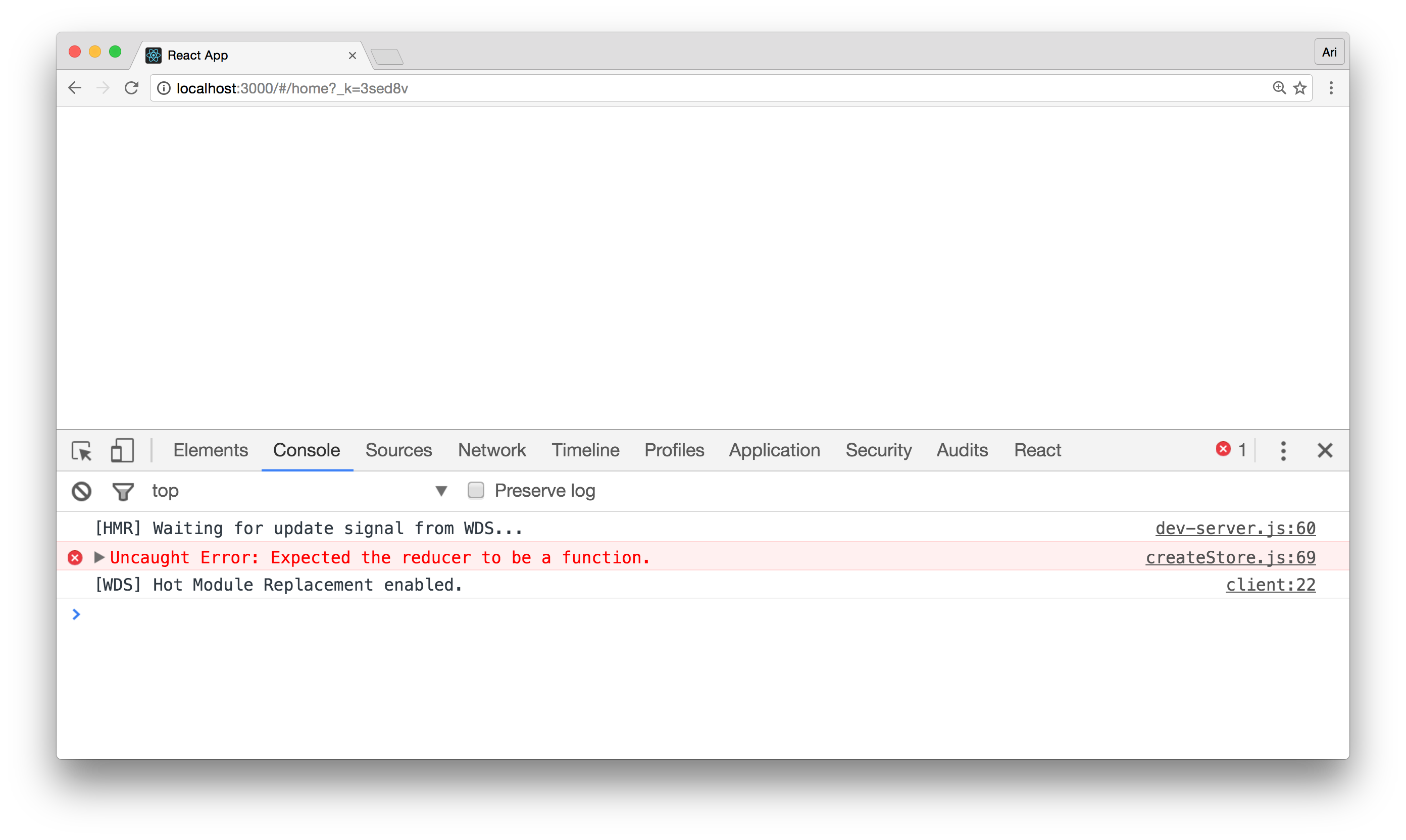
Task: Open the Sources tab
Action: tap(398, 450)
